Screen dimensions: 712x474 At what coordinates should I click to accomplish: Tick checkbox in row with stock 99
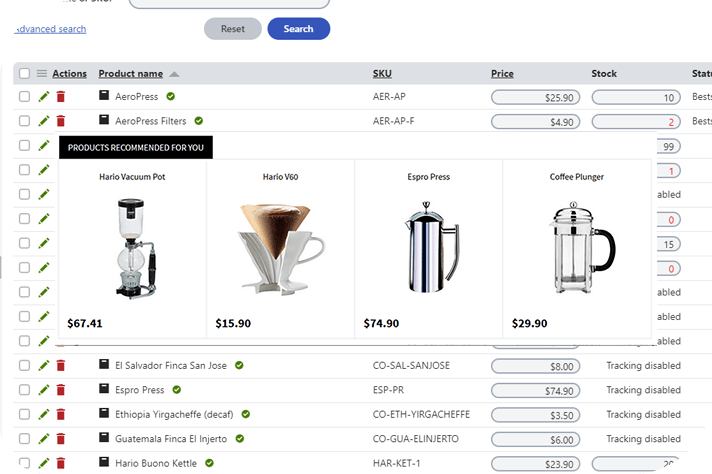coord(25,146)
